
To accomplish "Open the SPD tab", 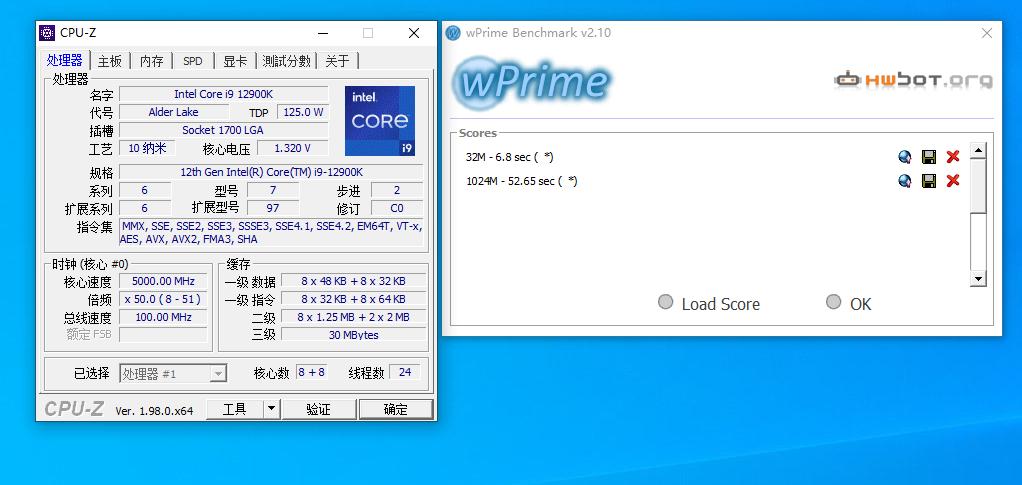I will [x=193, y=61].
